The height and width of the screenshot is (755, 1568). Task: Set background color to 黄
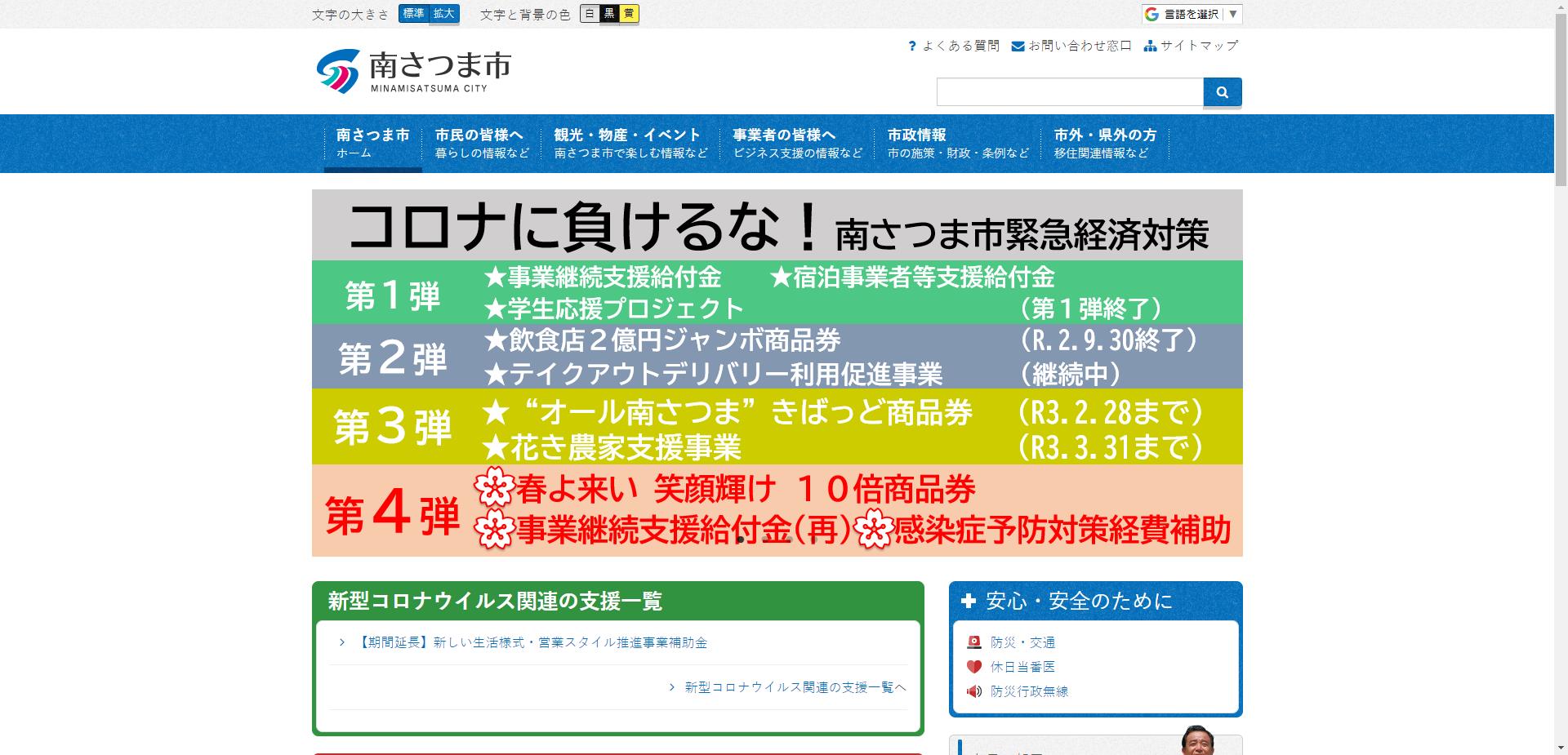point(629,13)
